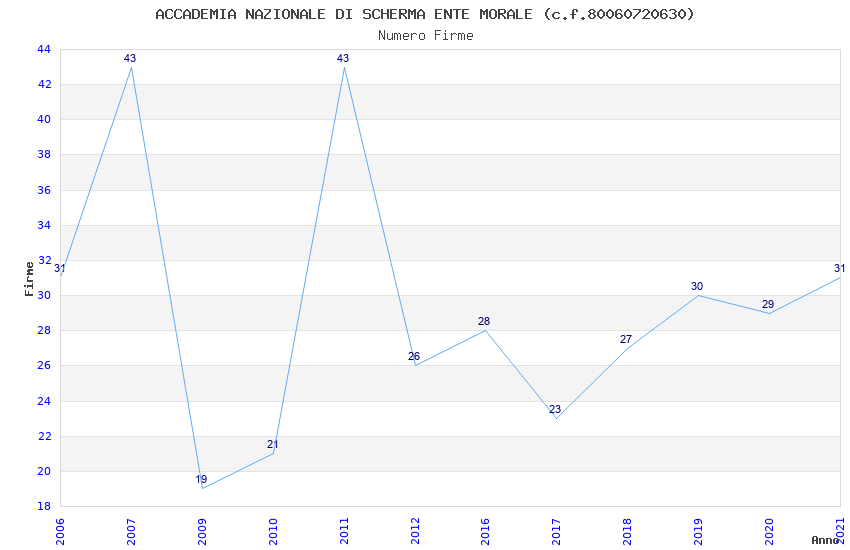Click y-axis tick label 34
This screenshot has width=850, height=550.
[44, 225]
